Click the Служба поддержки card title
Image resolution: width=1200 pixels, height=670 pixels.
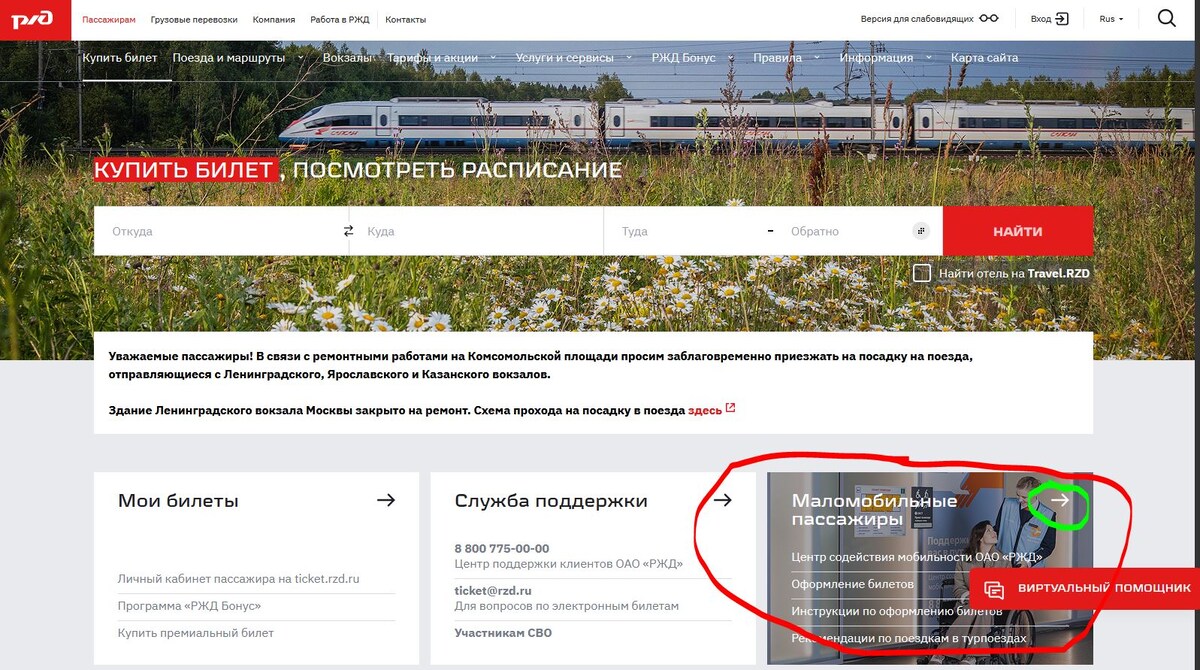pos(551,501)
